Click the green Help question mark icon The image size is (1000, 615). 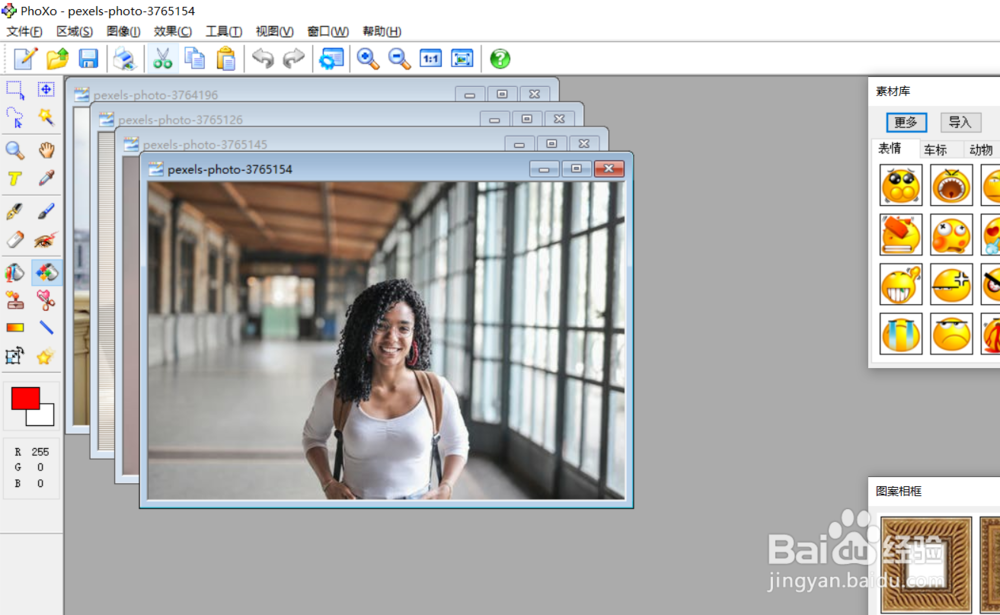pyautogui.click(x=500, y=59)
